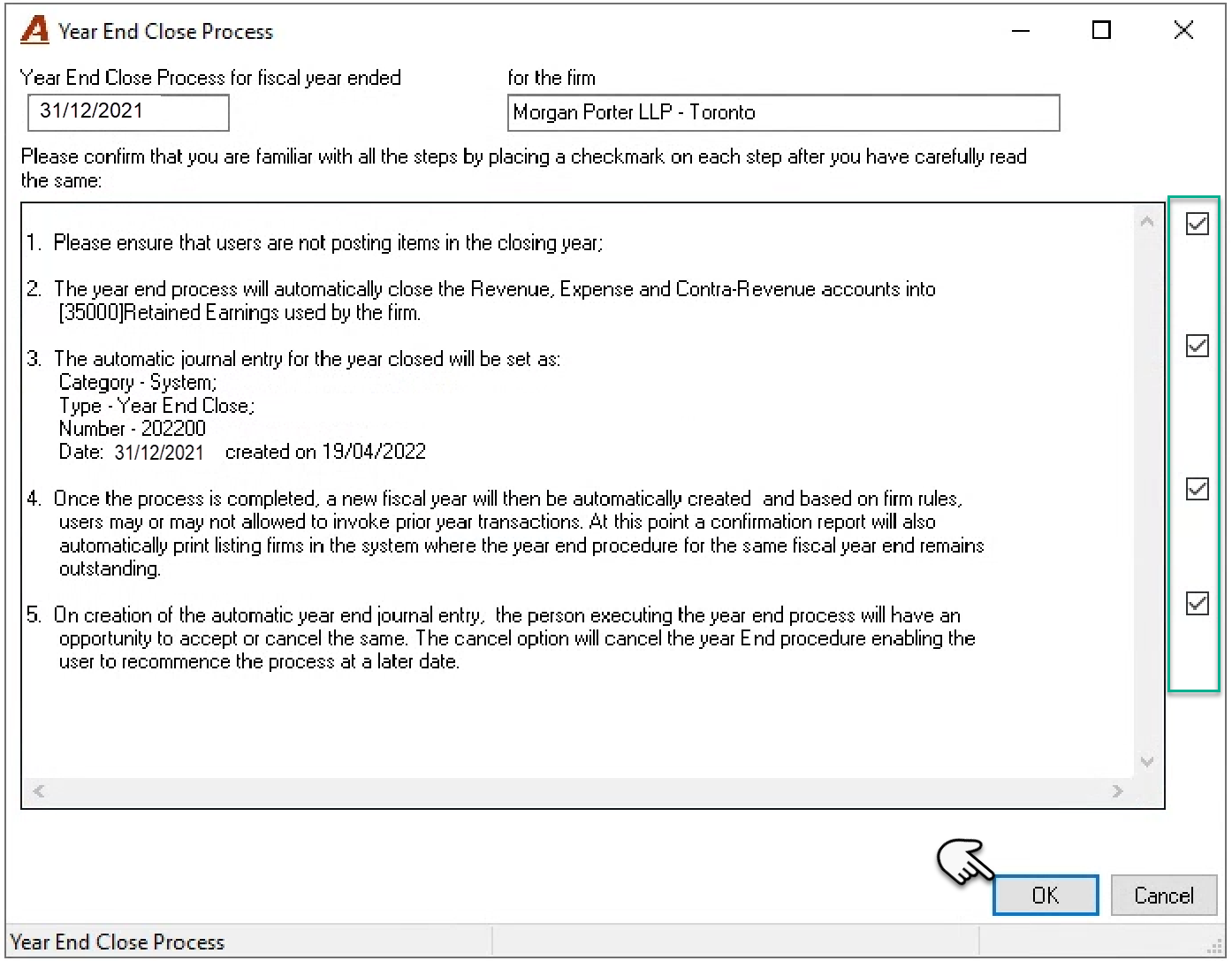This screenshot has width=1232, height=961.
Task: Click the vertical scrollbar down arrow
Action: click(1147, 761)
